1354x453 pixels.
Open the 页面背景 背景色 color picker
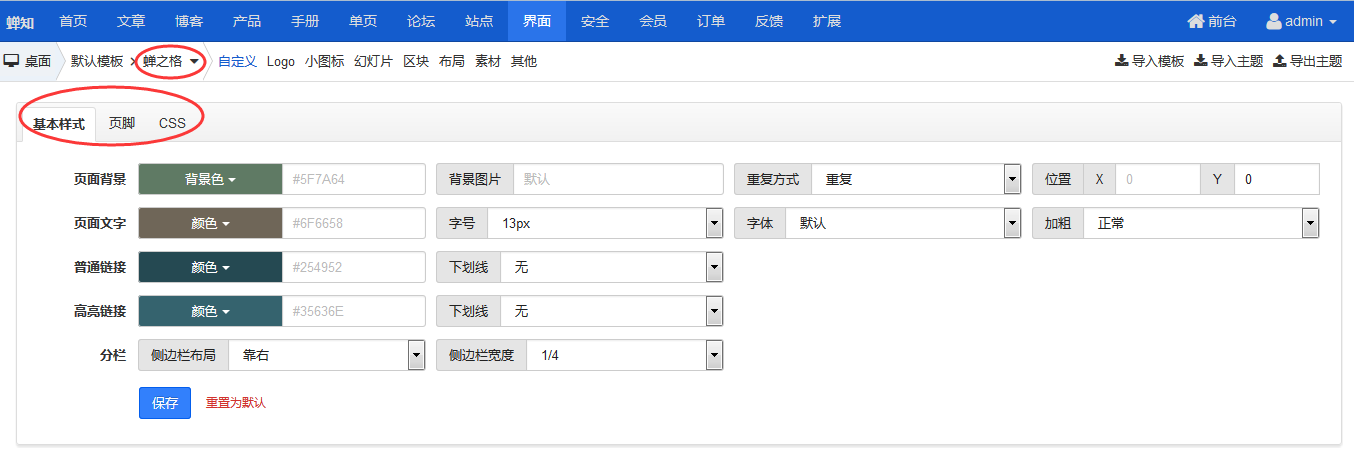pyautogui.click(x=210, y=180)
